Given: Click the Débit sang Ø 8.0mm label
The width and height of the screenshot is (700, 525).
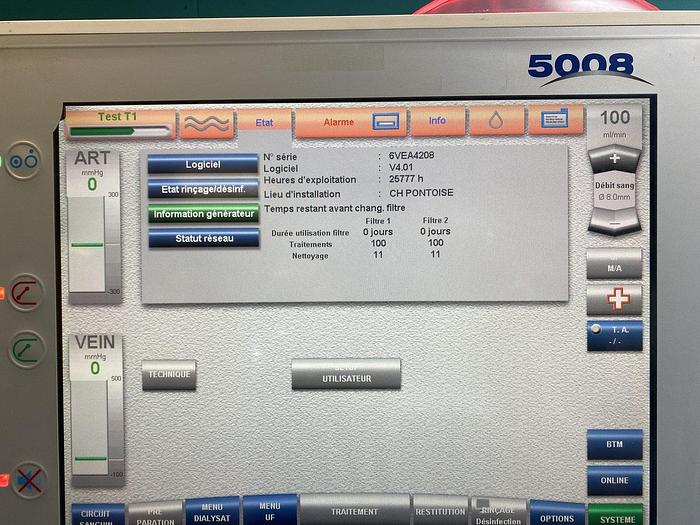Looking at the screenshot, I should tap(614, 191).
